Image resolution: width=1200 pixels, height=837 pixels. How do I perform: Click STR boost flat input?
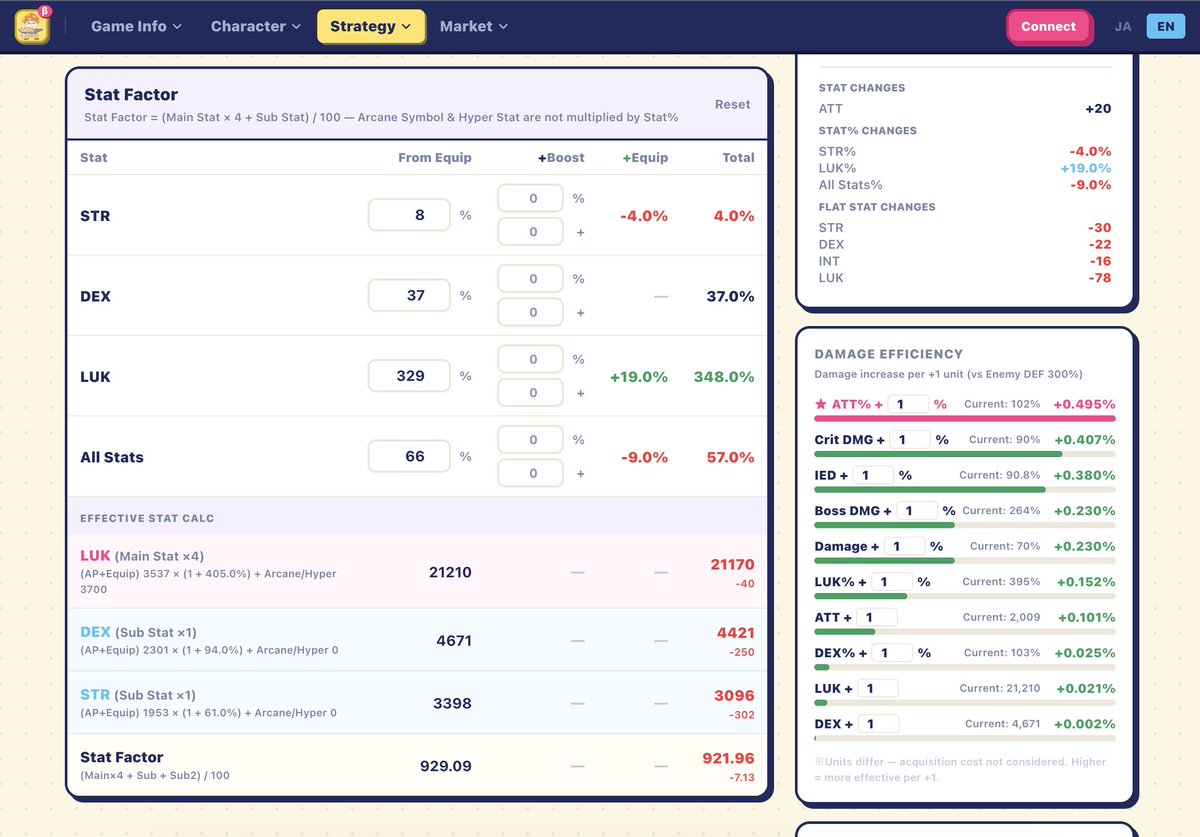pos(530,231)
